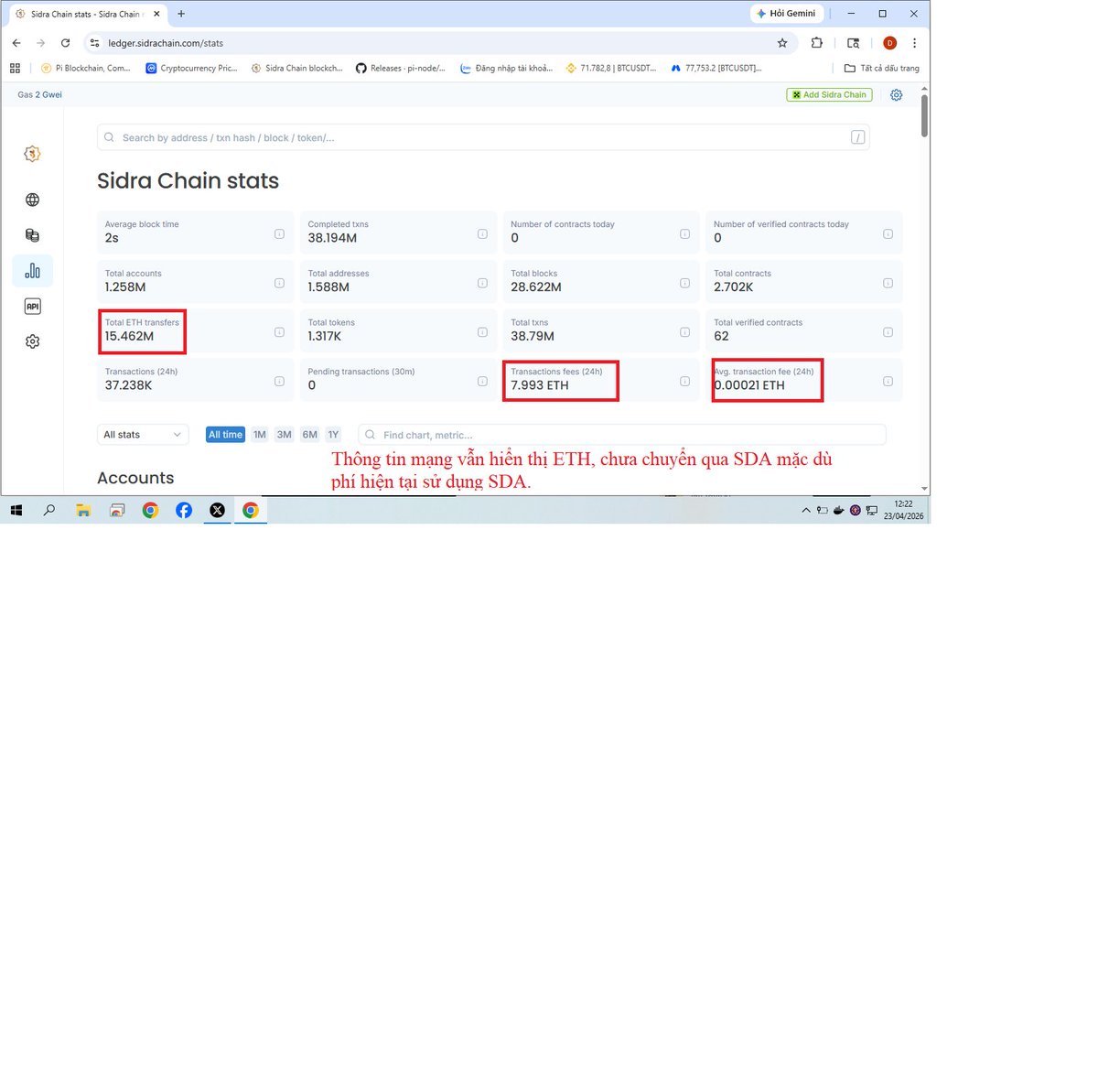Reload the page in Chrome
This screenshot has height=1092, width=1098.
[65, 43]
